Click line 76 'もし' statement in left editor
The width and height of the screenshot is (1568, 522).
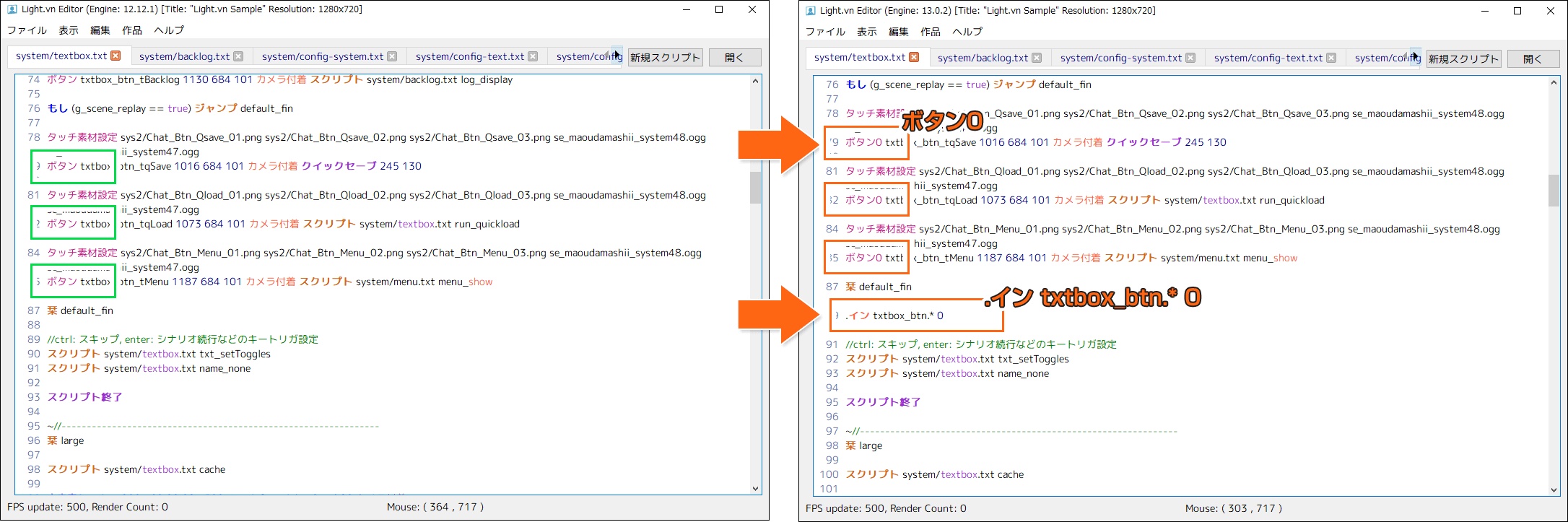[170, 108]
